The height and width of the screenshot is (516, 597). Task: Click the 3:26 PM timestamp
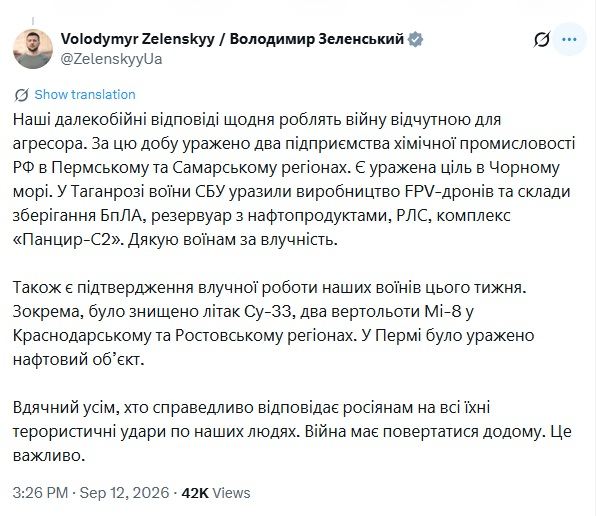point(40,493)
